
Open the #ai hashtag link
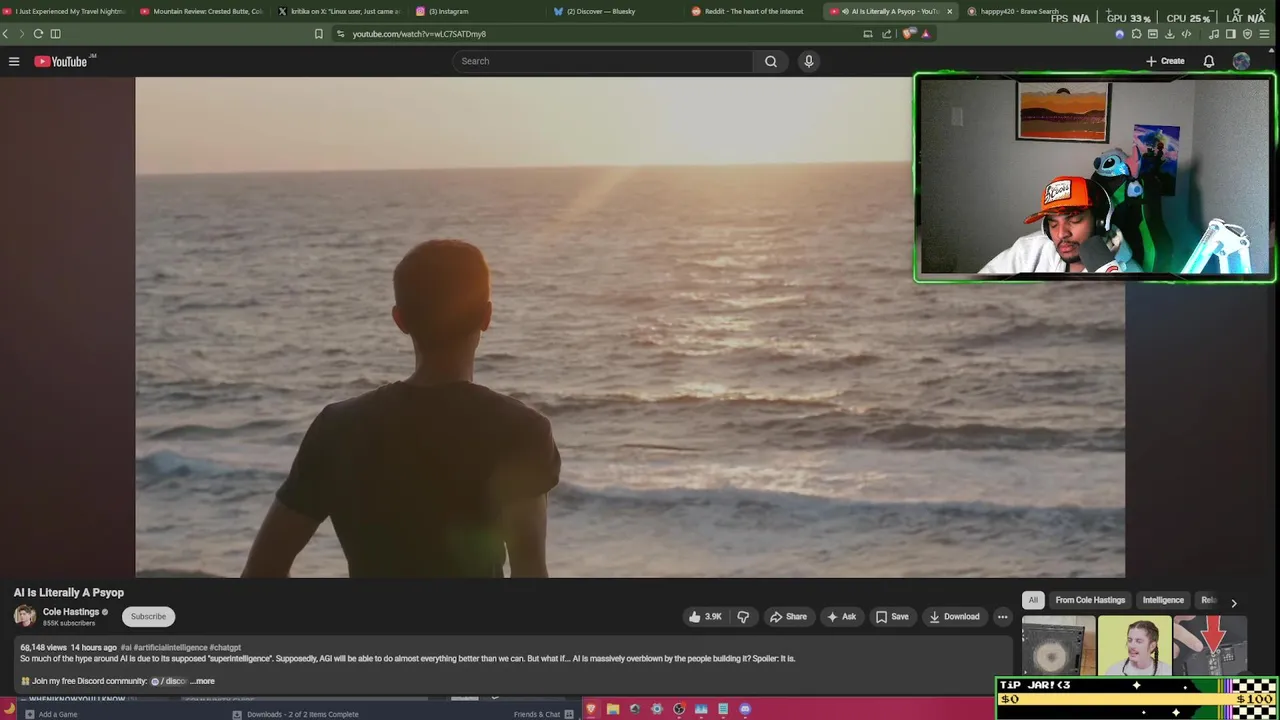click(126, 648)
